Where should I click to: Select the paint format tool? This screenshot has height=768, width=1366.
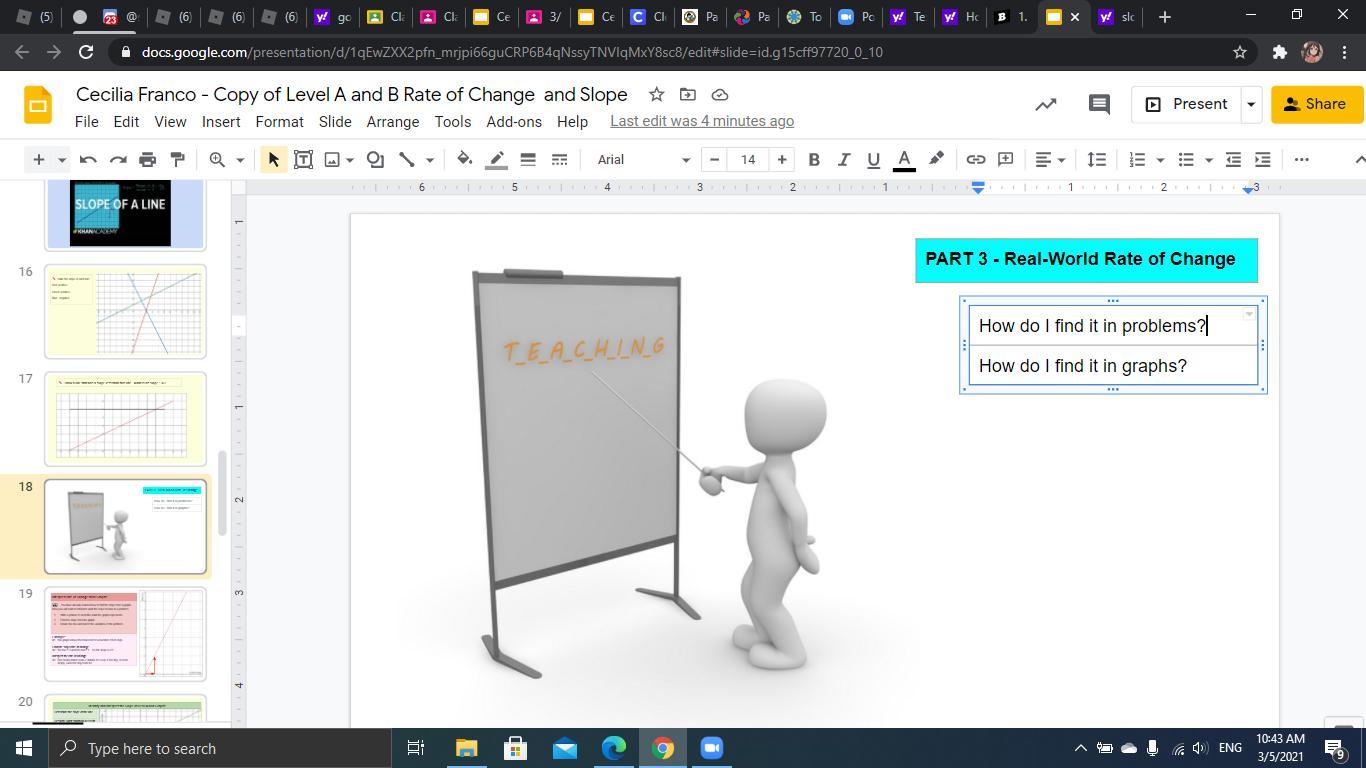tap(178, 160)
